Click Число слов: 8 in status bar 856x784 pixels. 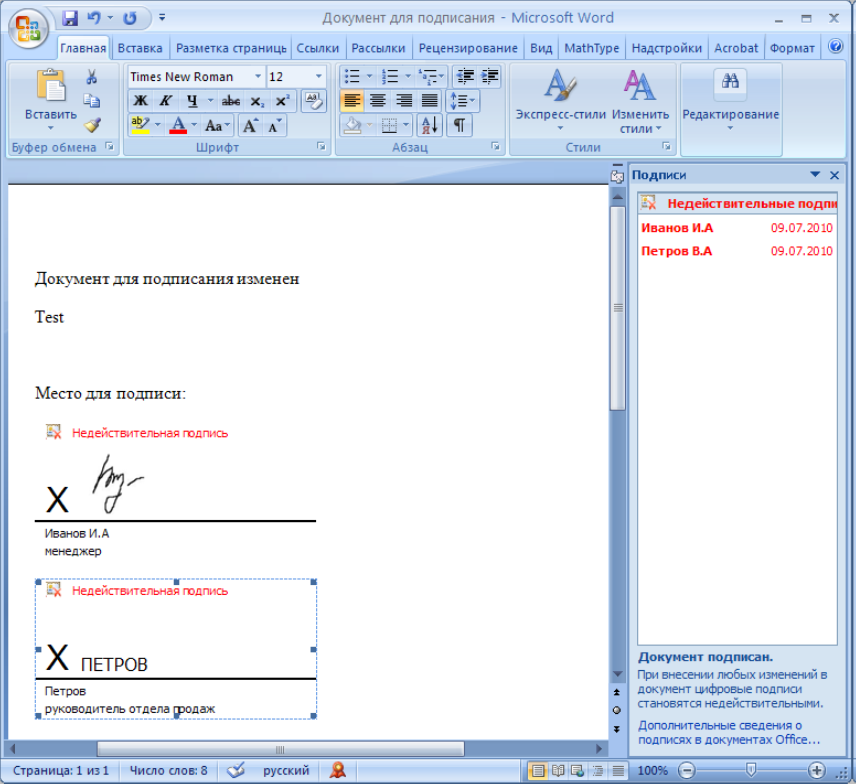click(168, 770)
